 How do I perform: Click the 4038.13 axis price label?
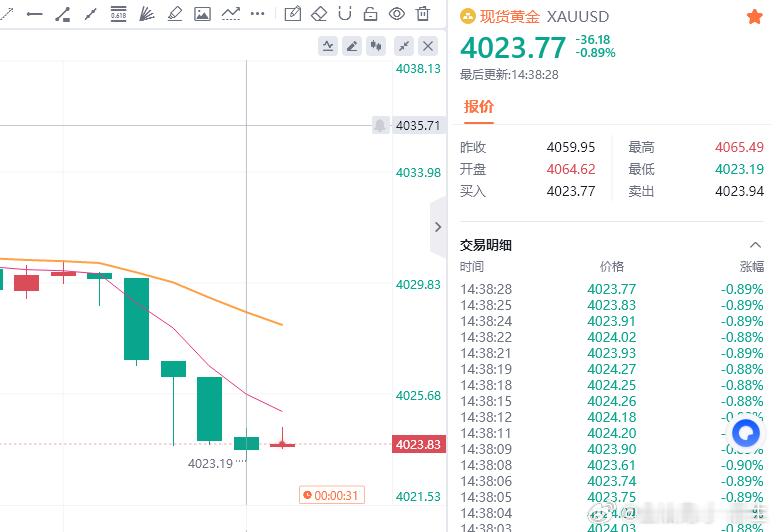coord(418,69)
